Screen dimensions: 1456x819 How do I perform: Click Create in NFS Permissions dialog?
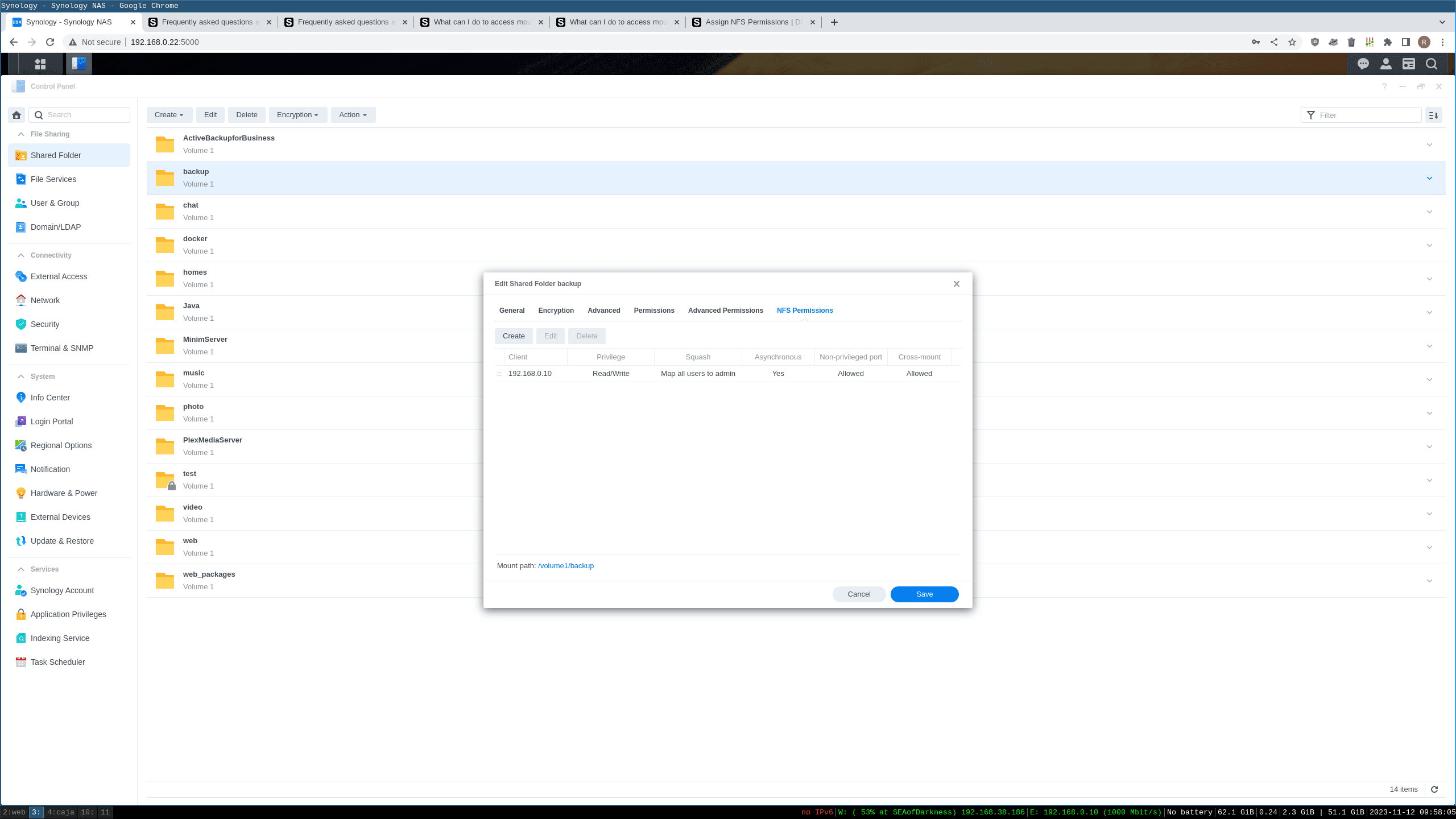pyautogui.click(x=514, y=336)
